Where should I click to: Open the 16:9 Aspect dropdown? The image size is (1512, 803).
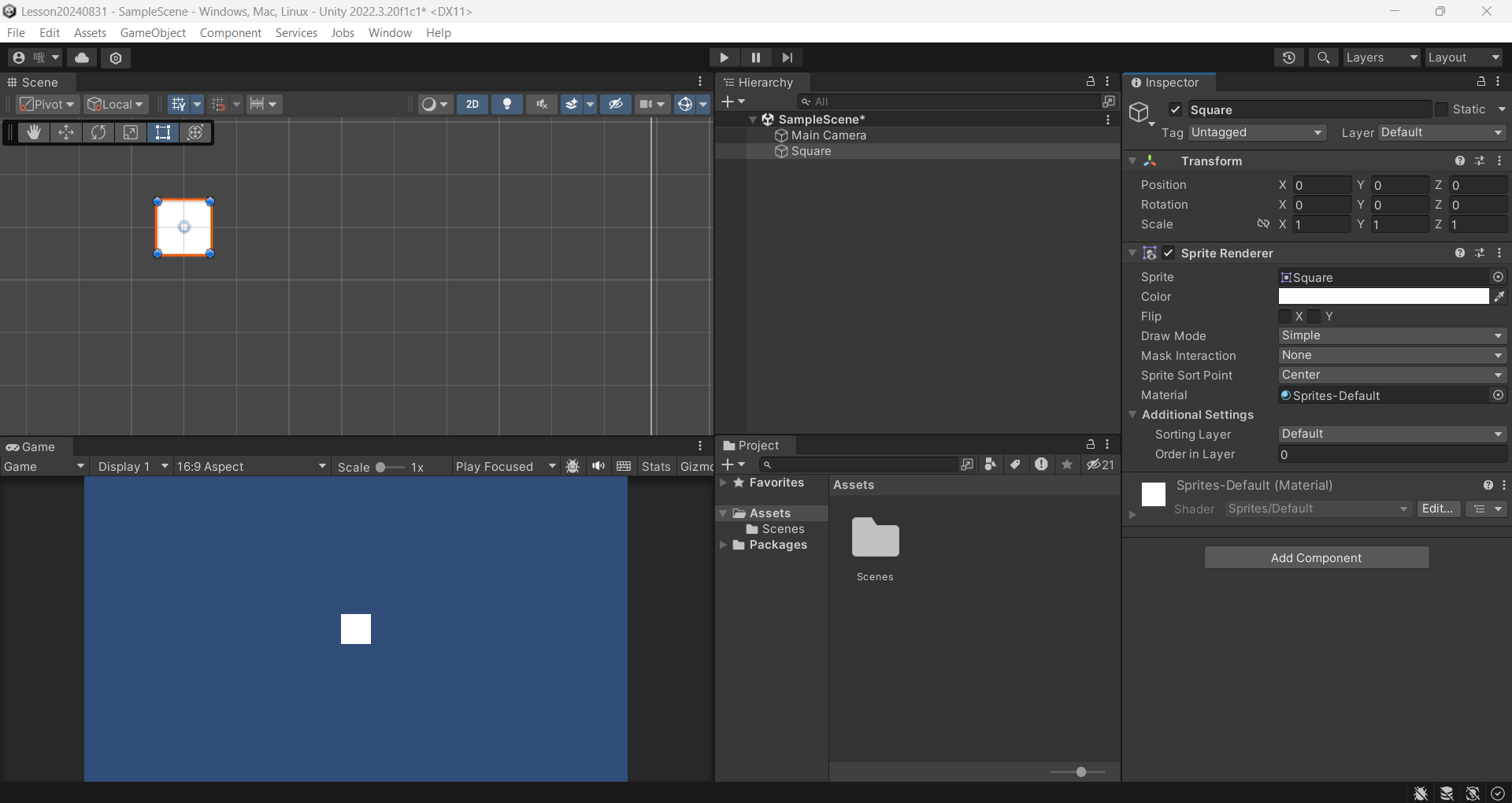[250, 467]
